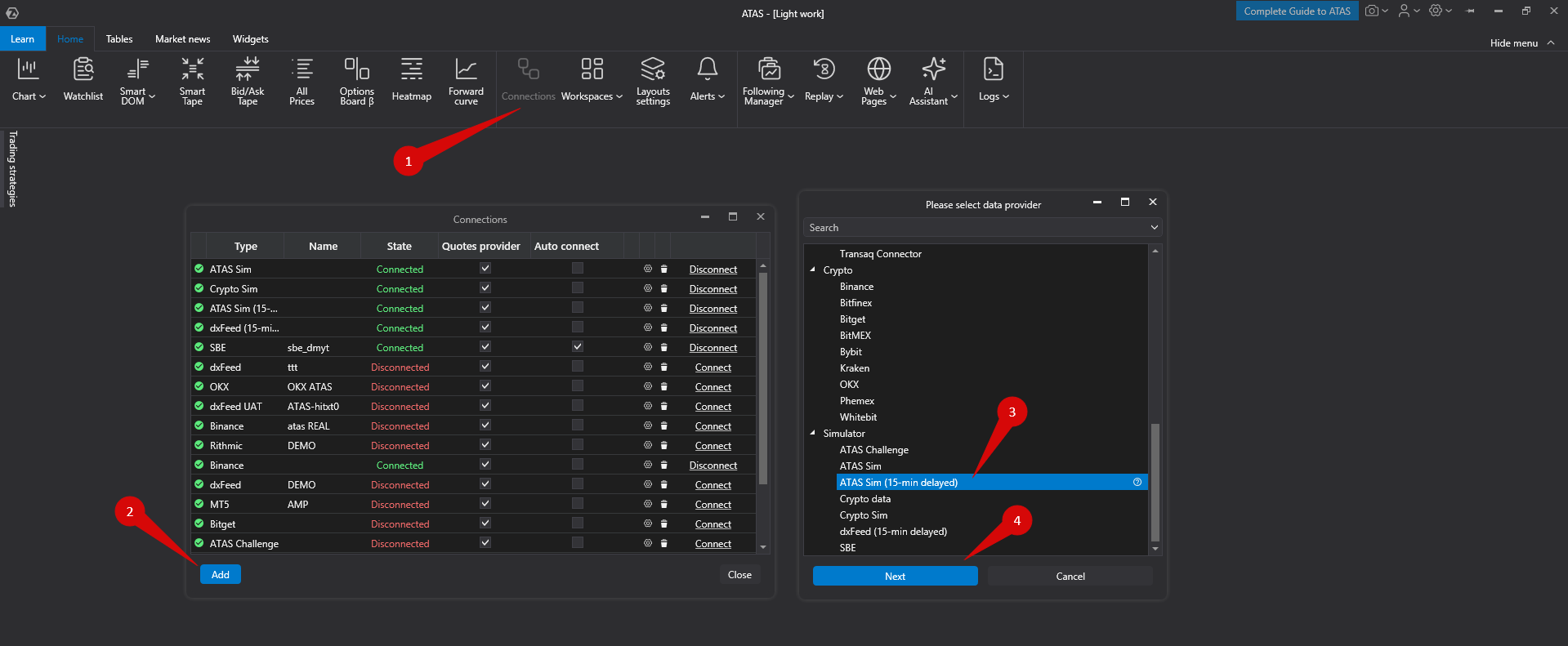Screen dimensions: 1568x646
Task: Click the help icon on ATAS Sim (15-min delayed)
Action: pos(1137,483)
